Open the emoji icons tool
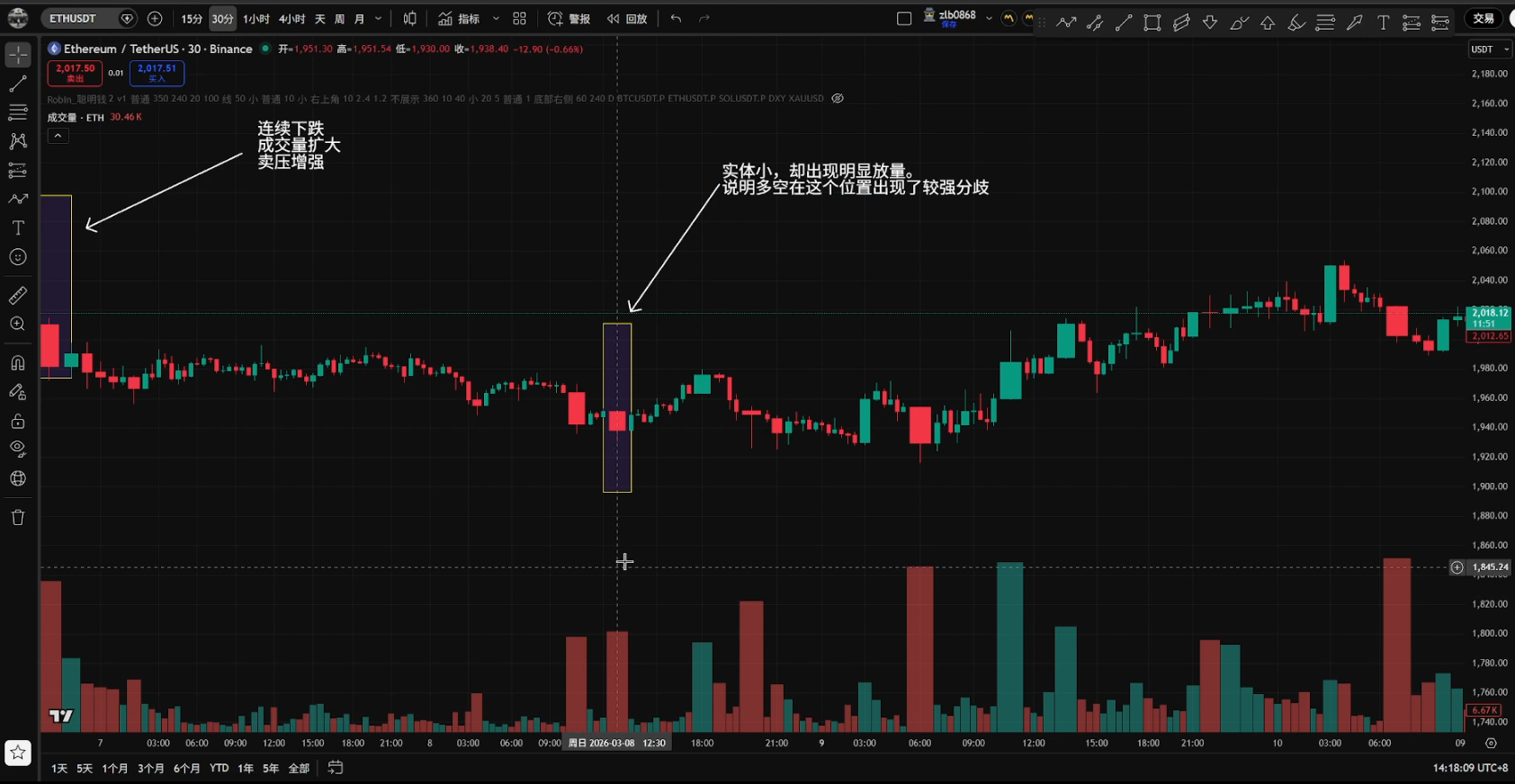The height and width of the screenshot is (784, 1515). coord(18,257)
